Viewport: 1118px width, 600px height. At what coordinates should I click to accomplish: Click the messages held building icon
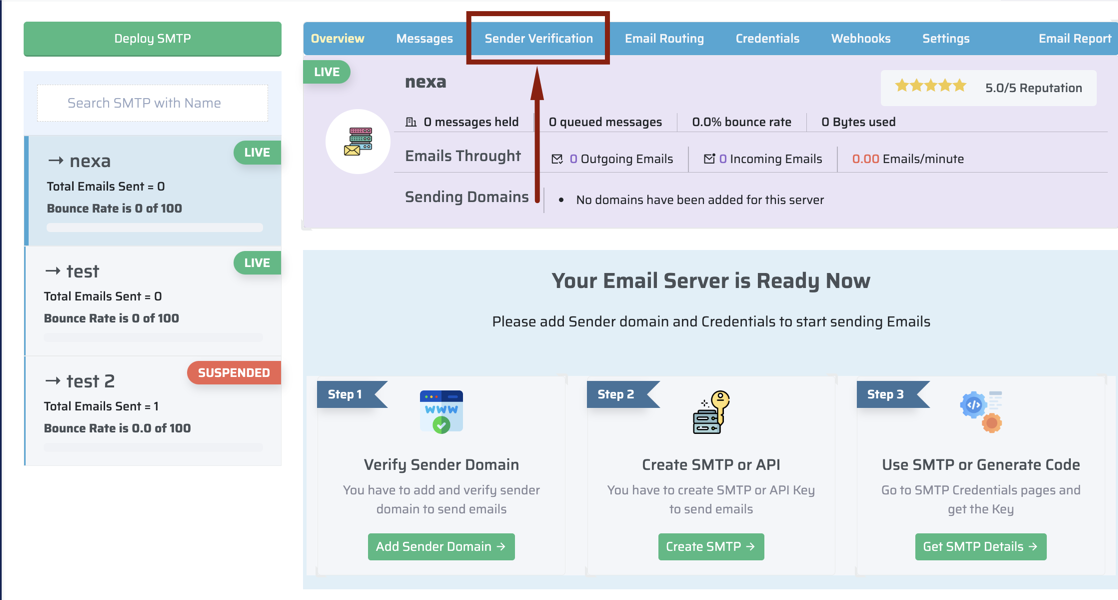411,122
